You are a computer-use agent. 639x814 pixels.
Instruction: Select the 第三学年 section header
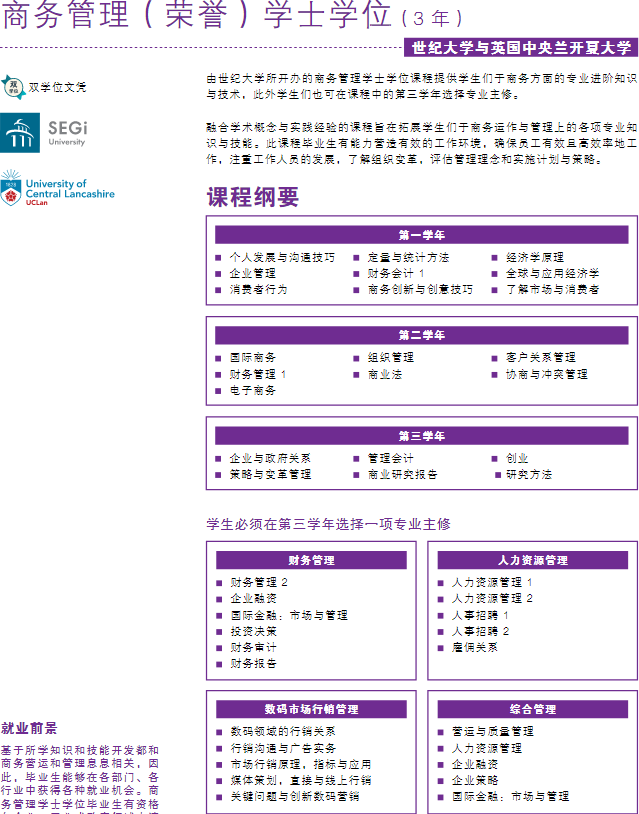coord(421,436)
